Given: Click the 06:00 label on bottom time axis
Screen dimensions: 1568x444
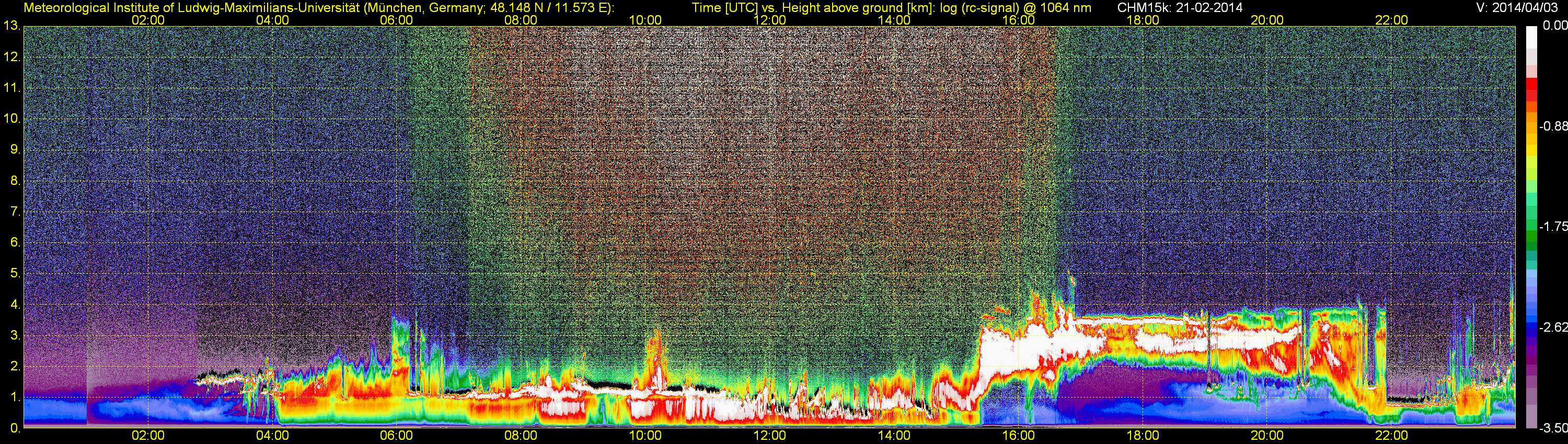Looking at the screenshot, I should pos(396,436).
